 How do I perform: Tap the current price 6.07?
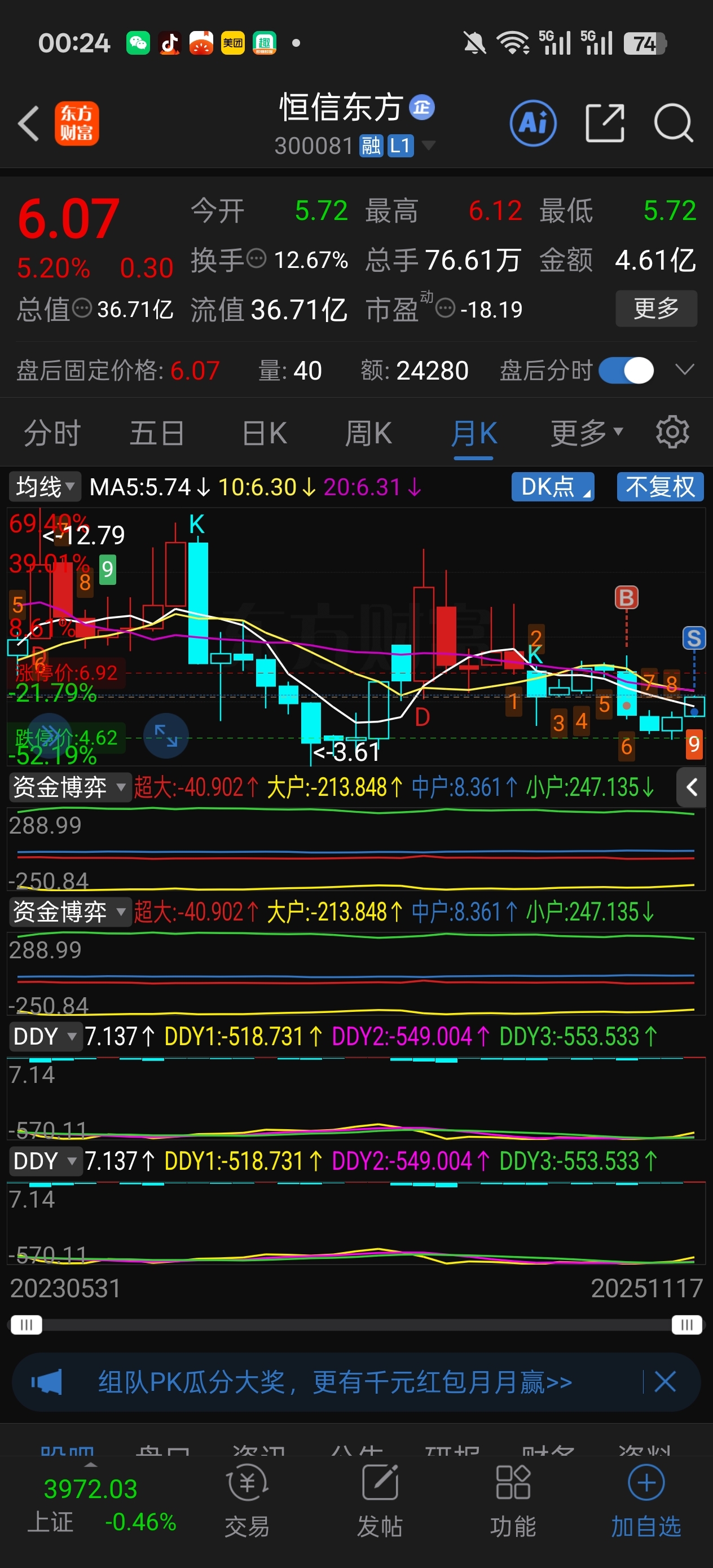point(68,219)
